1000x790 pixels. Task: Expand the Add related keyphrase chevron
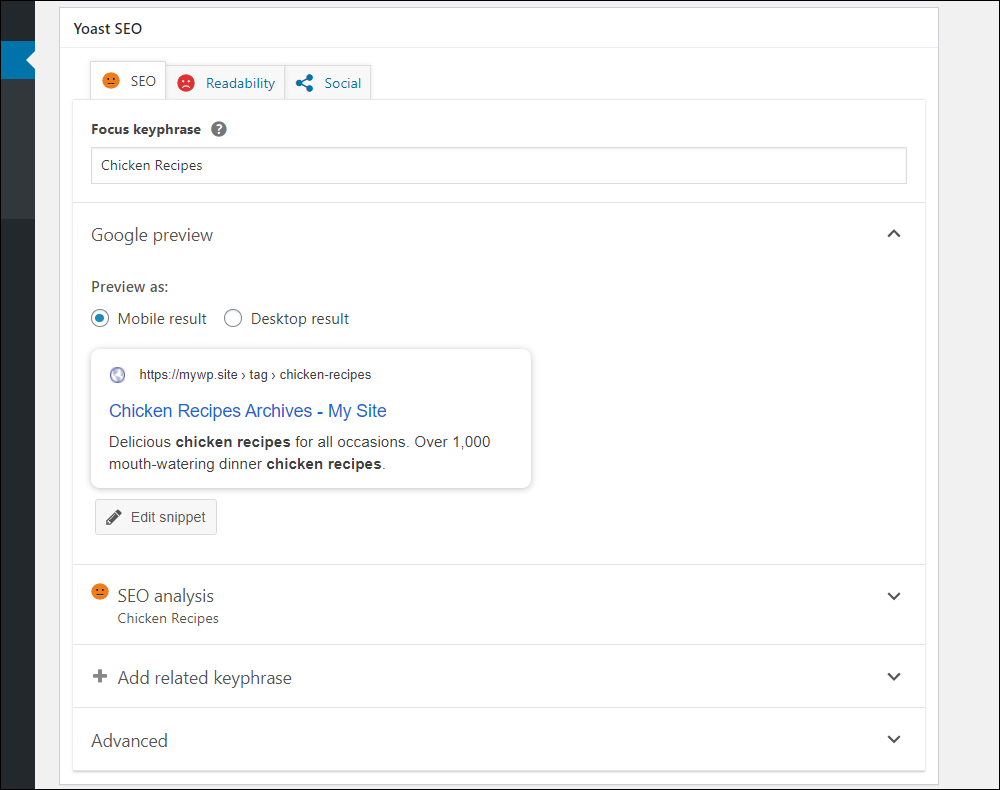point(893,677)
